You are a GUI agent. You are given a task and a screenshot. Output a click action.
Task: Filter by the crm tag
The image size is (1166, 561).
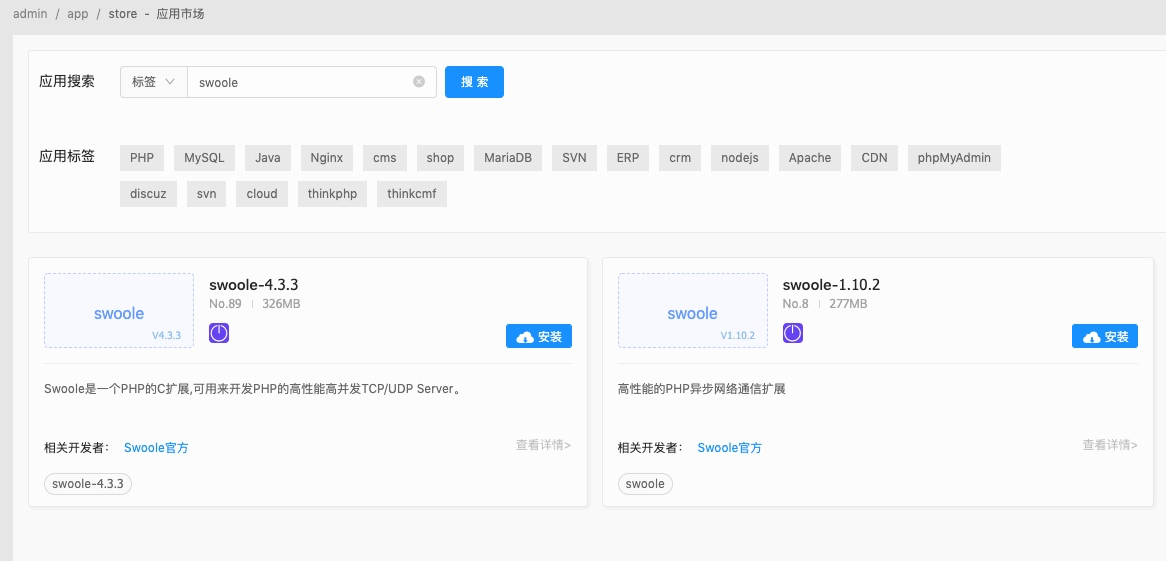tap(680, 158)
